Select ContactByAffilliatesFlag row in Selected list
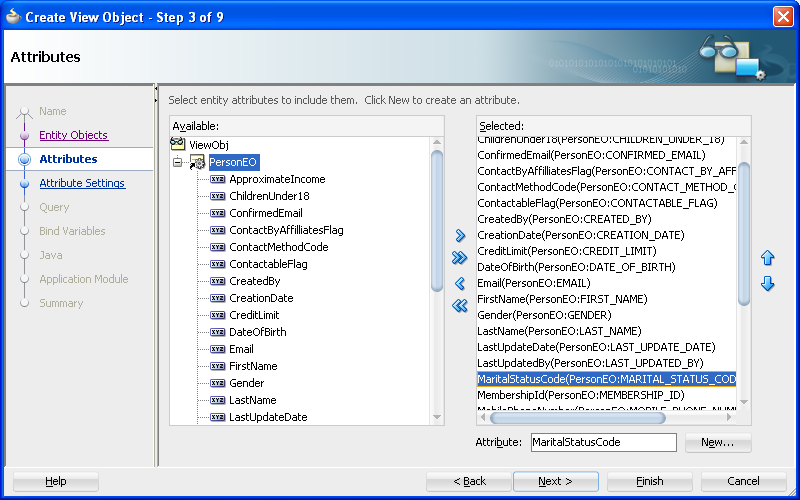This screenshot has height=500, width=800. click(606, 171)
